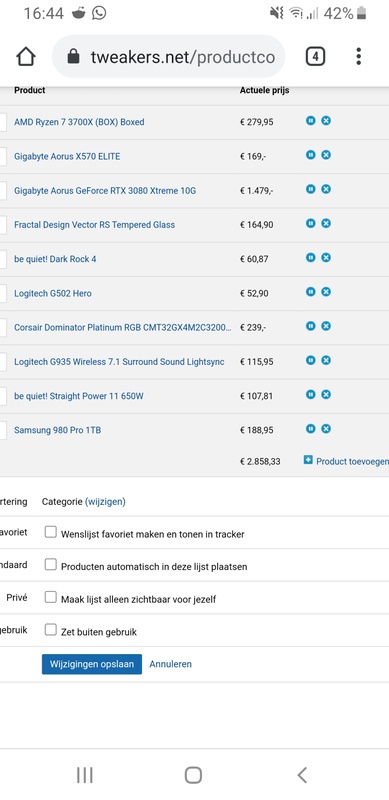
Task: Pause alert for Logitech G502 Hero
Action: [x=310, y=291]
